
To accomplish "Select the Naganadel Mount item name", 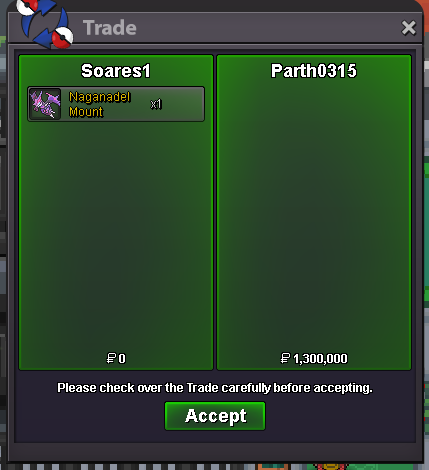I will [100, 104].
